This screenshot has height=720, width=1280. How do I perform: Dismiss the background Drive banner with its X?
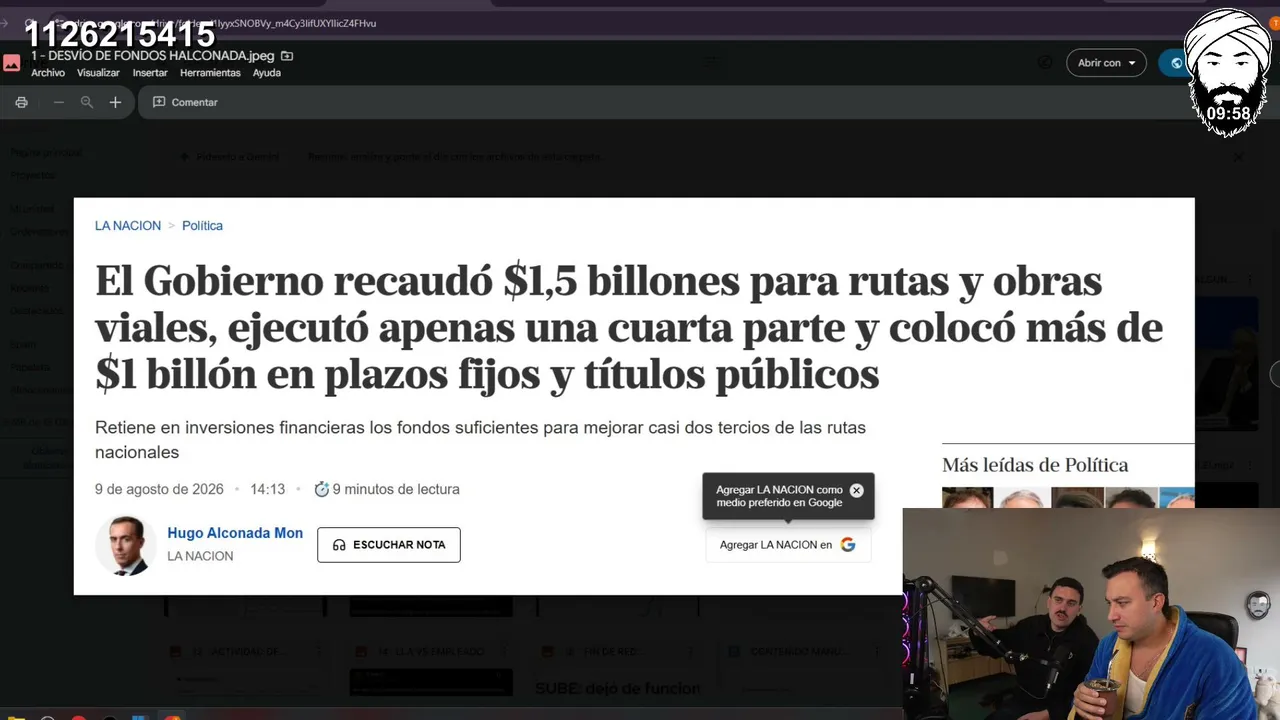(x=1238, y=157)
